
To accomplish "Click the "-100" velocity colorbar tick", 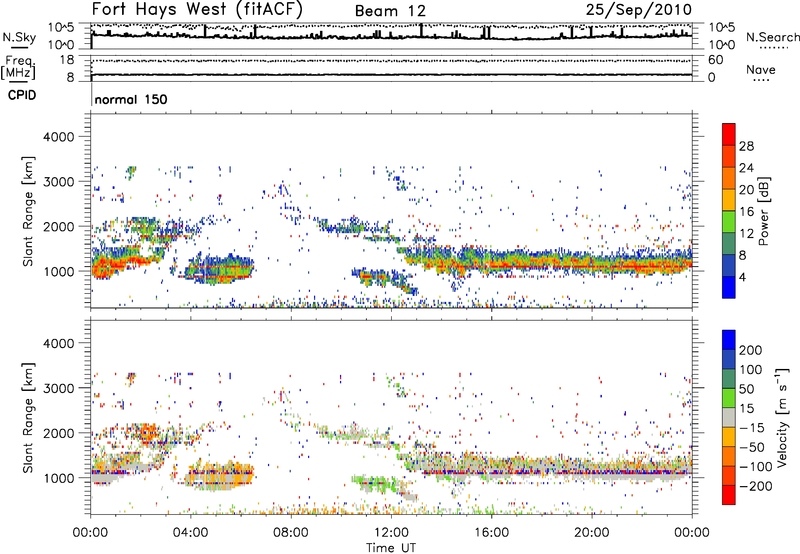I will tap(755, 467).
